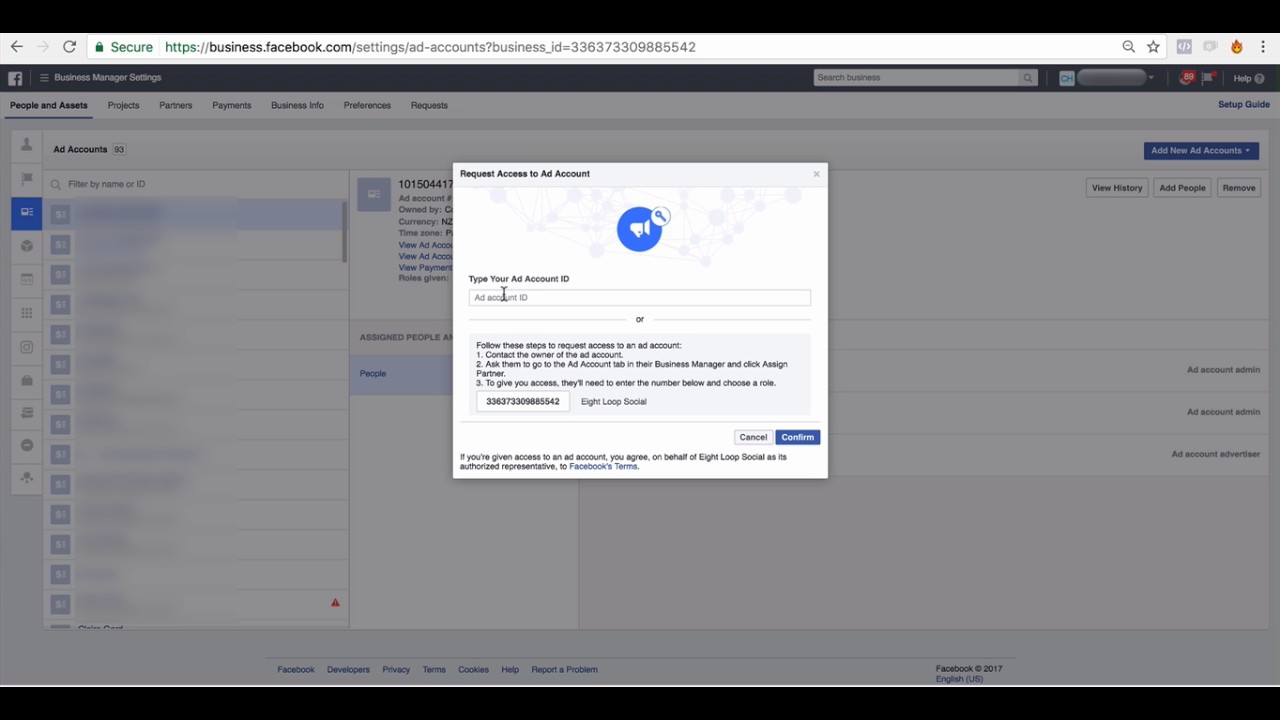Image resolution: width=1280 pixels, height=720 pixels.
Task: Open Facebook's Terms link in dialog
Action: pos(603,466)
